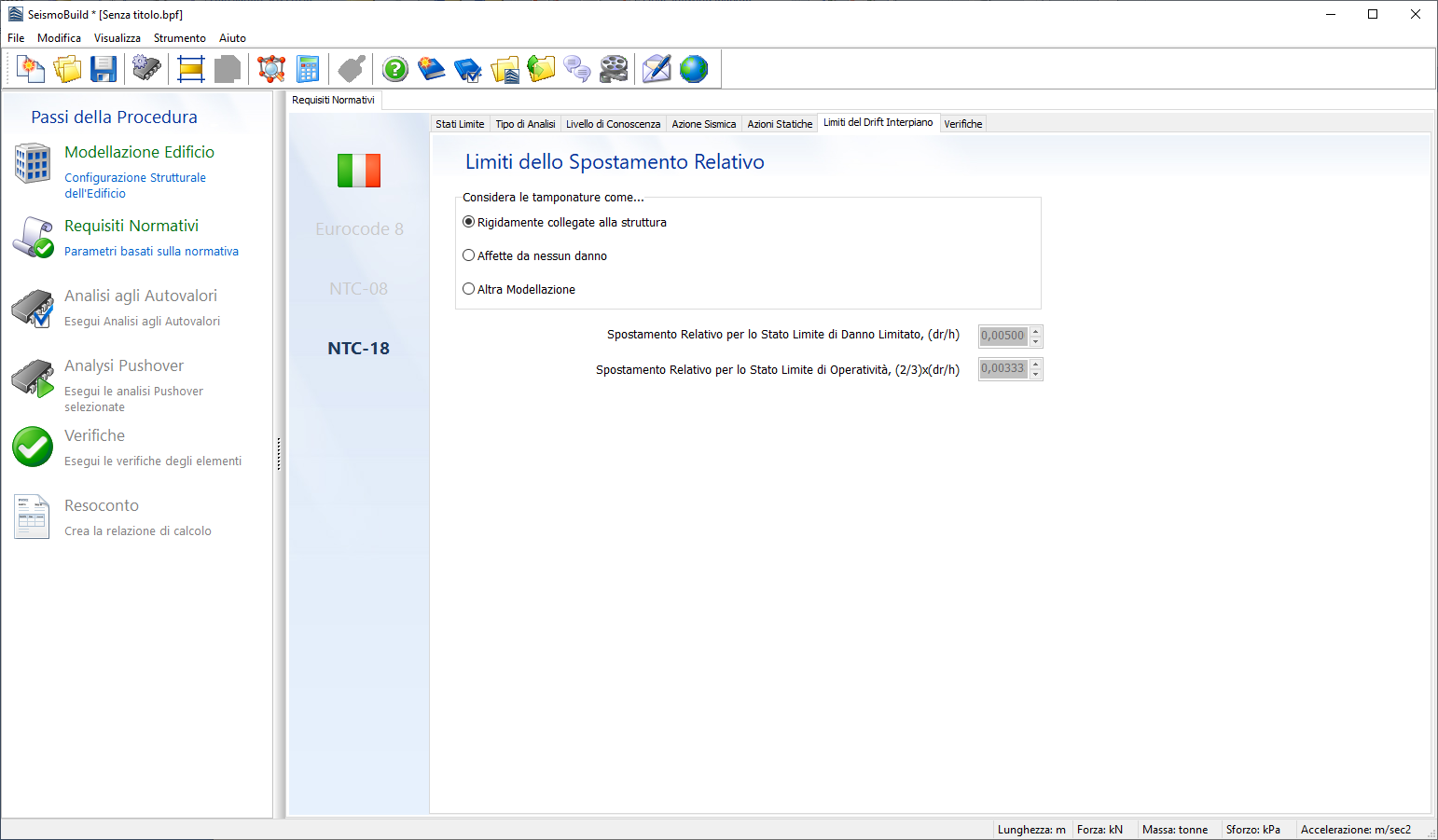The image size is (1438, 840).
Task: Open a project with the folders icon
Action: (x=67, y=69)
